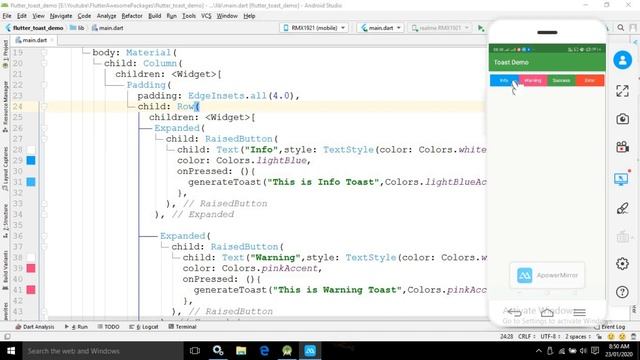Tap the phone back navigation button
The image size is (640, 360).
pos(514,313)
